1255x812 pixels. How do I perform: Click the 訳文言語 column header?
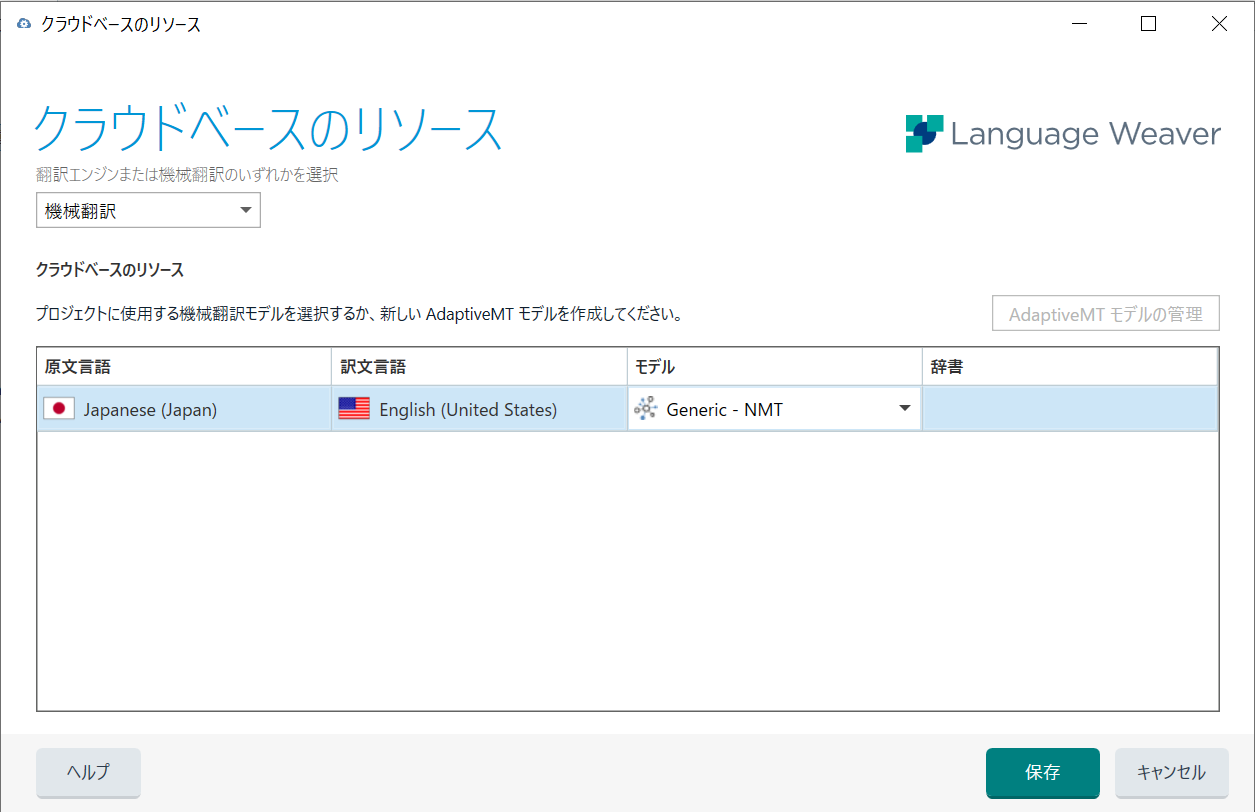373,365
